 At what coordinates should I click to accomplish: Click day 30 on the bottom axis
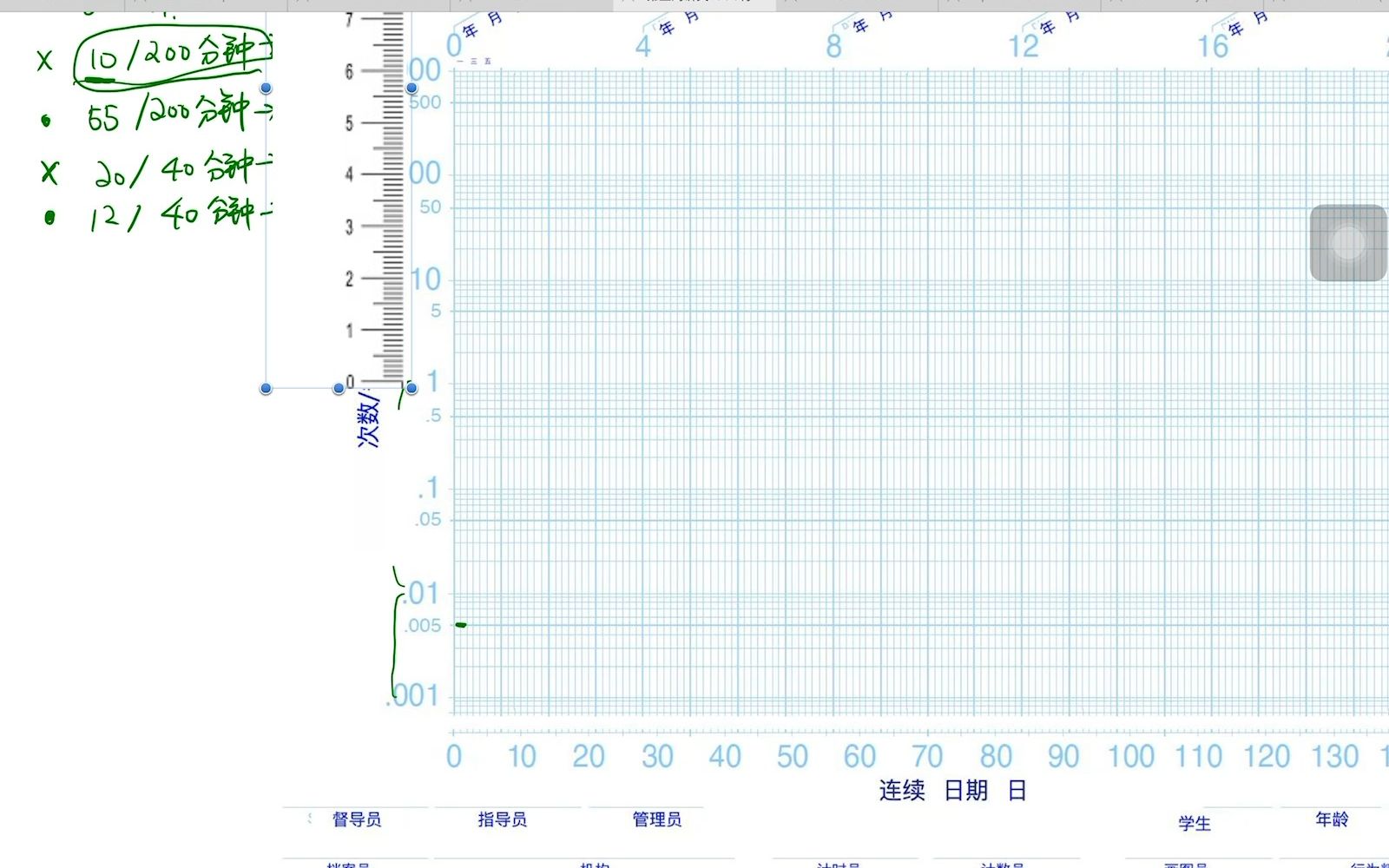pos(657,757)
